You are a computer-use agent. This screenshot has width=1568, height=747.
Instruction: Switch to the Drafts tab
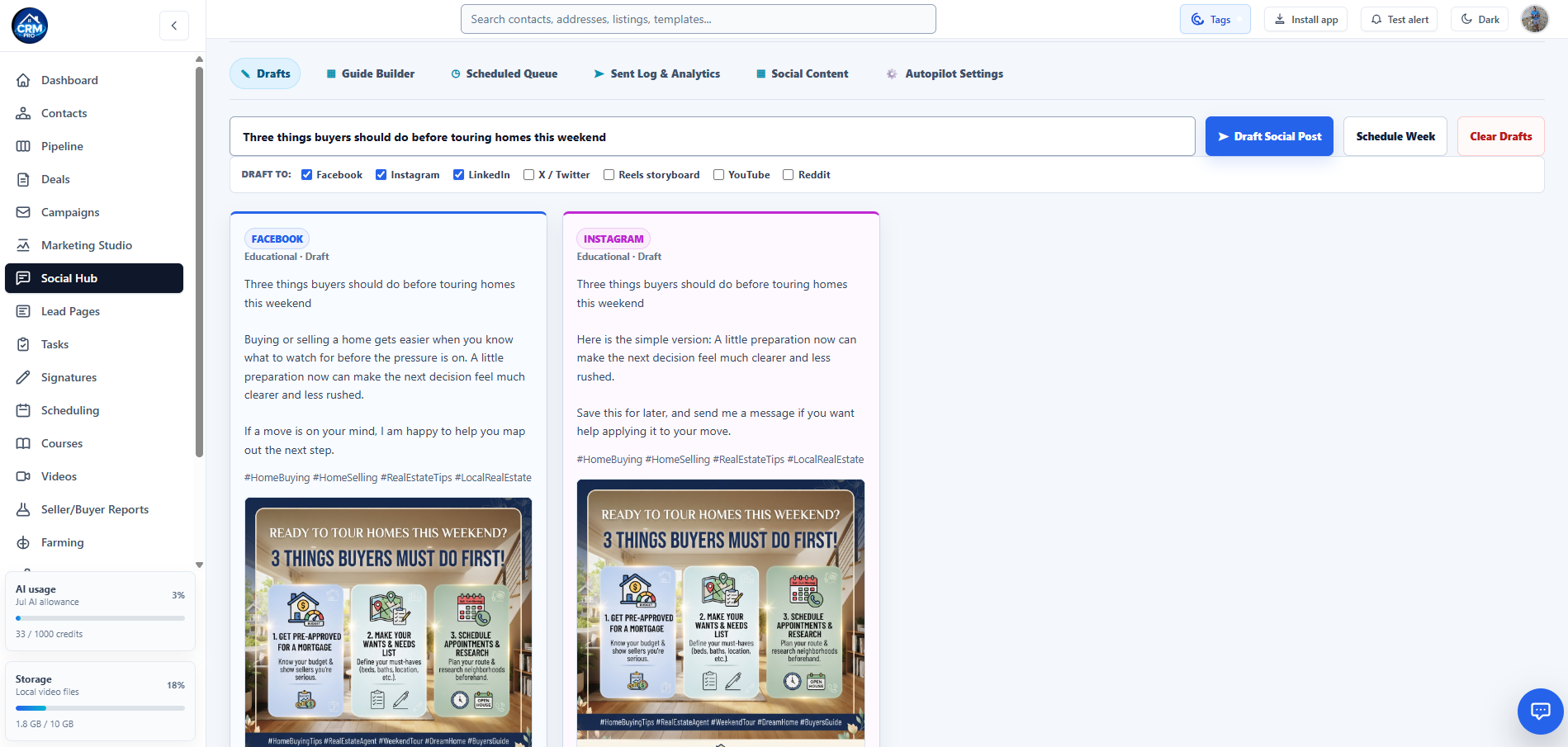(x=265, y=73)
